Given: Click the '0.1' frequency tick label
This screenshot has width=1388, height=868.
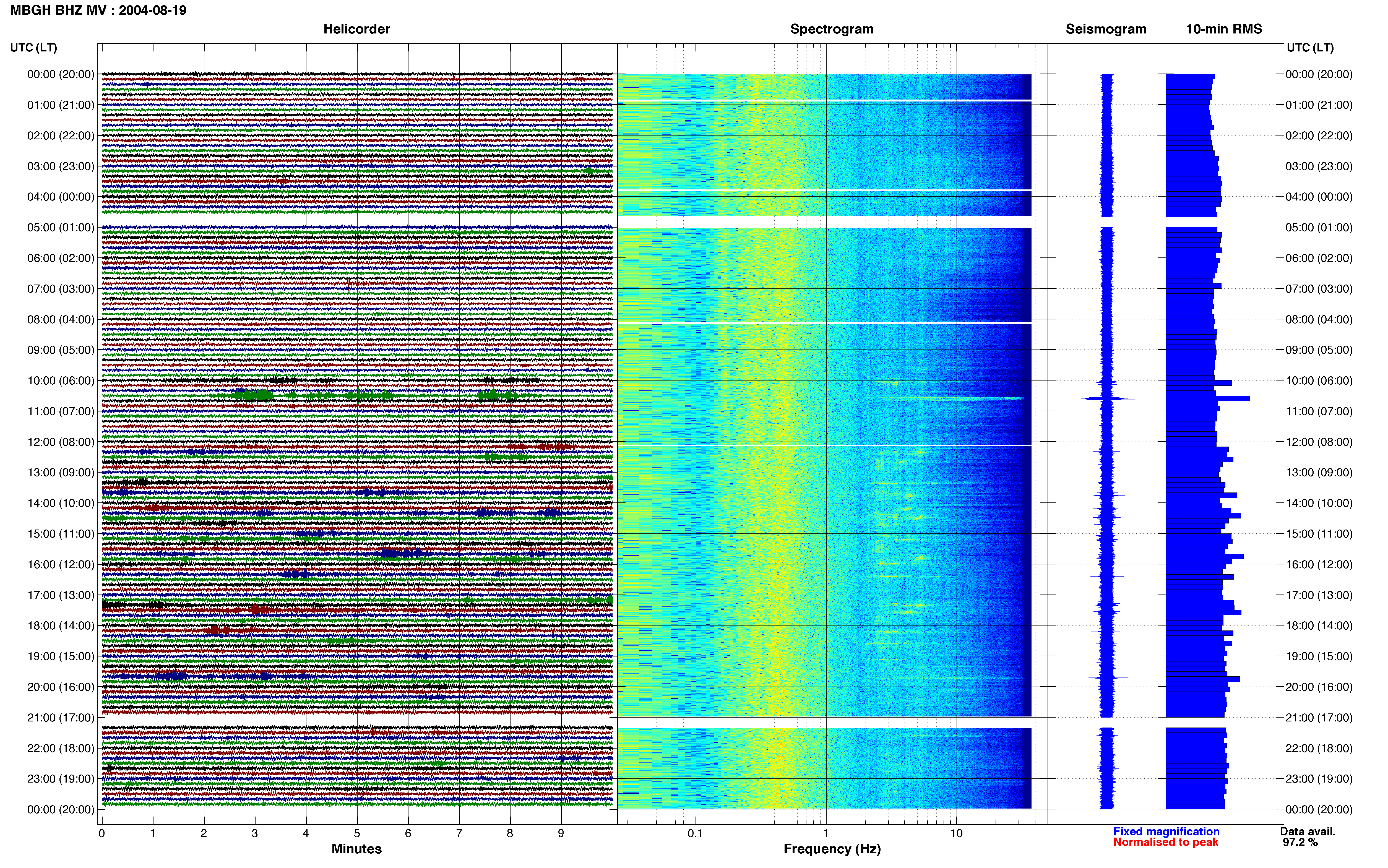Looking at the screenshot, I should tap(695, 833).
